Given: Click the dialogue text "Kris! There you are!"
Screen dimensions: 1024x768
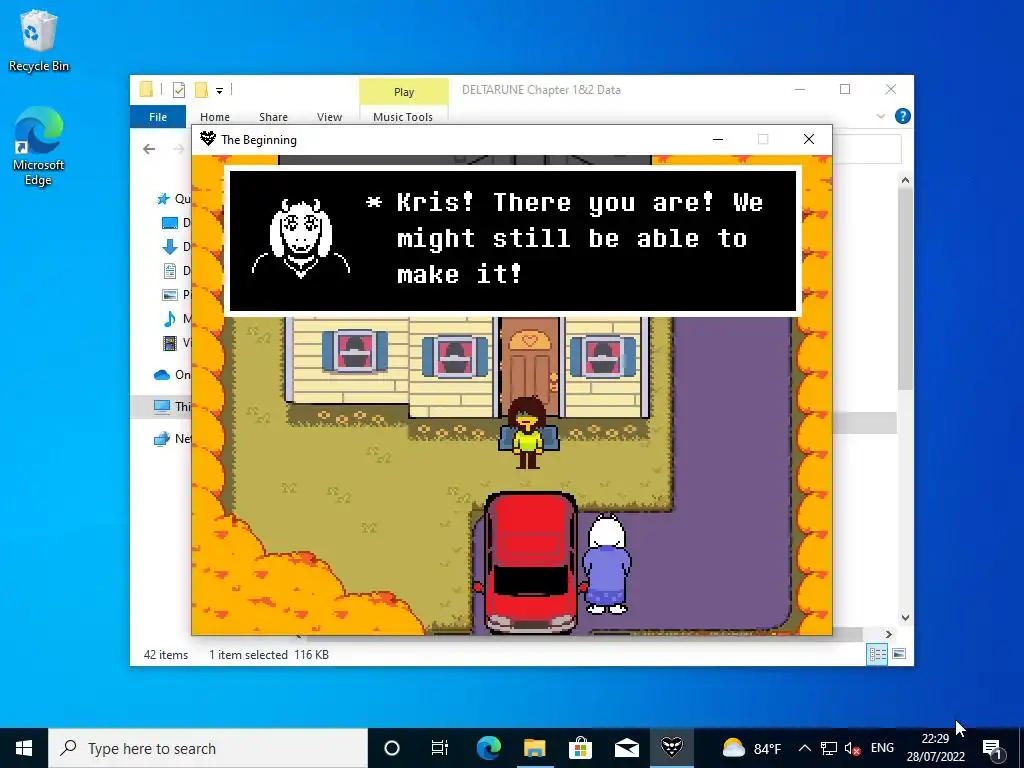Looking at the screenshot, I should tap(554, 202).
